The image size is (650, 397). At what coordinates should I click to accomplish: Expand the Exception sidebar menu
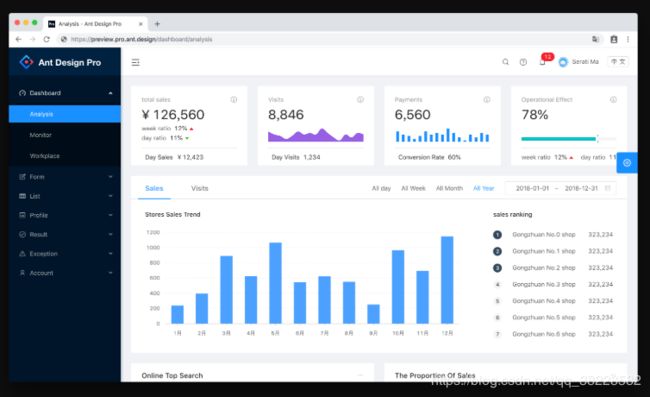pos(65,254)
